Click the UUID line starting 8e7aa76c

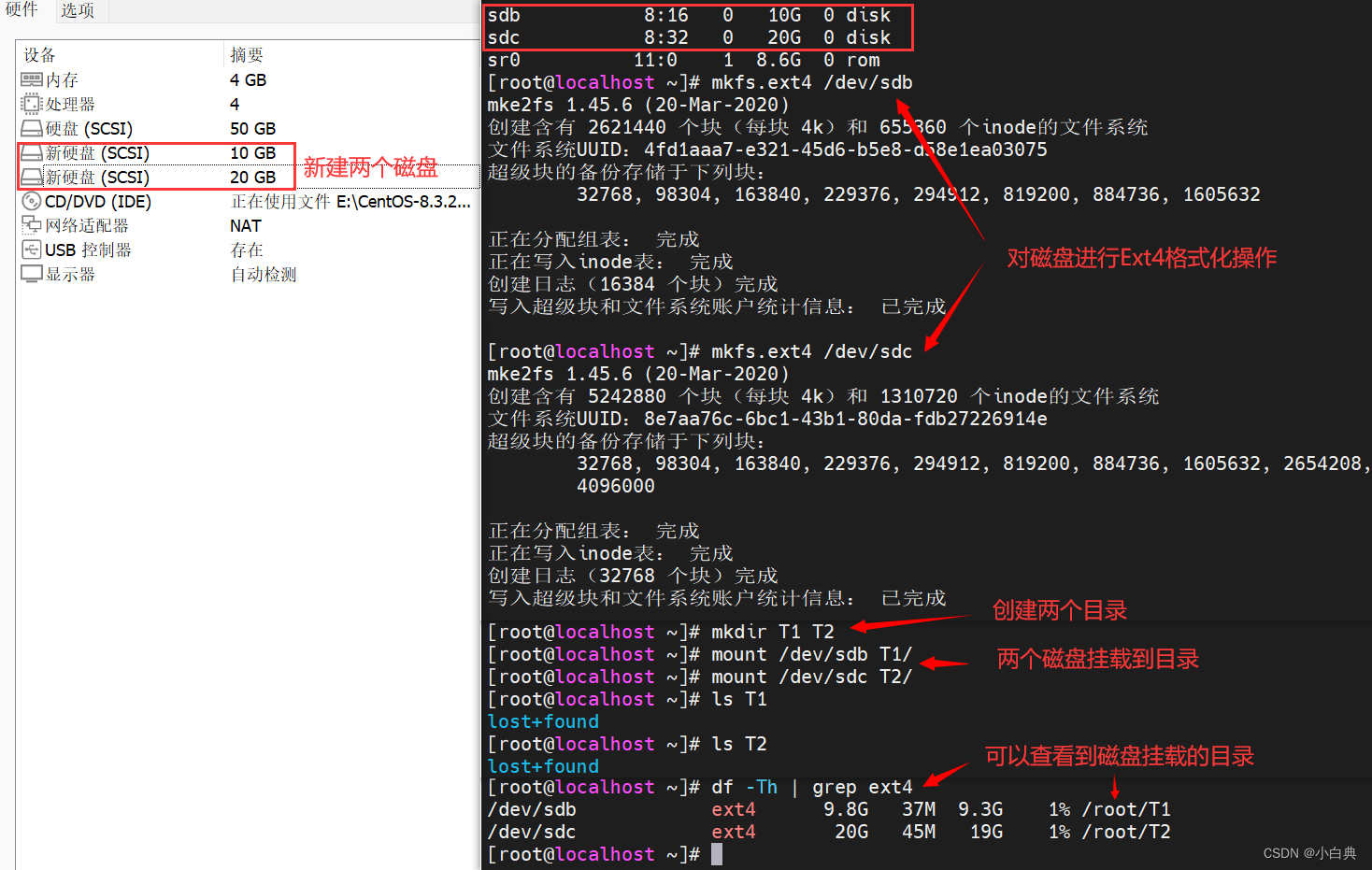767,420
